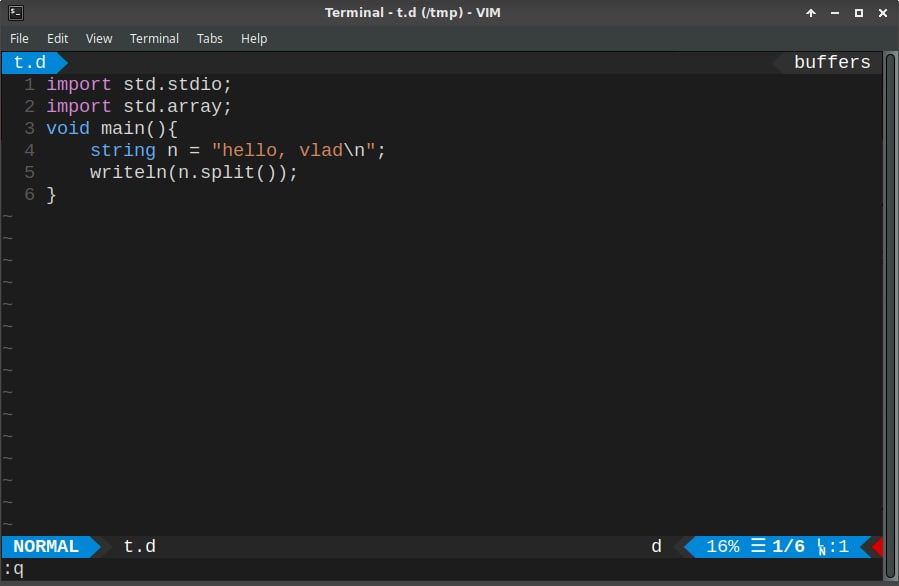Click the void keyword on line 3
Viewport: 899px width, 586px height.
click(x=68, y=128)
